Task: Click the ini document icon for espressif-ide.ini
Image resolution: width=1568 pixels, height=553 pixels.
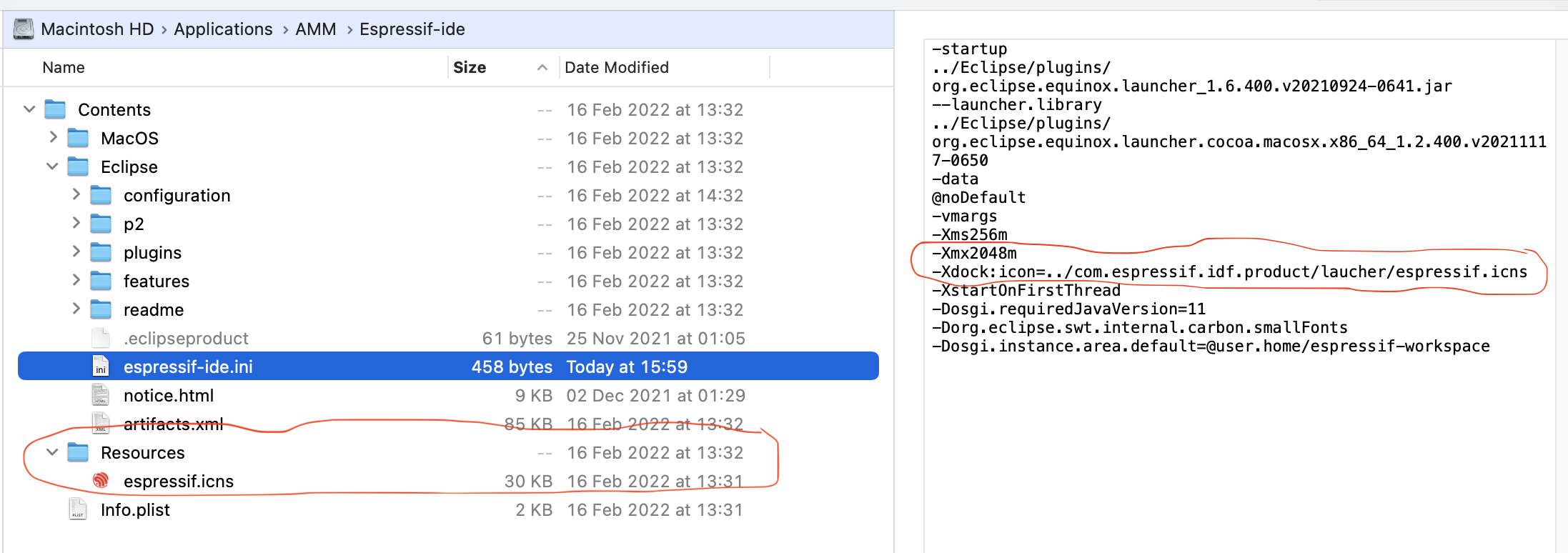Action: coord(100,367)
